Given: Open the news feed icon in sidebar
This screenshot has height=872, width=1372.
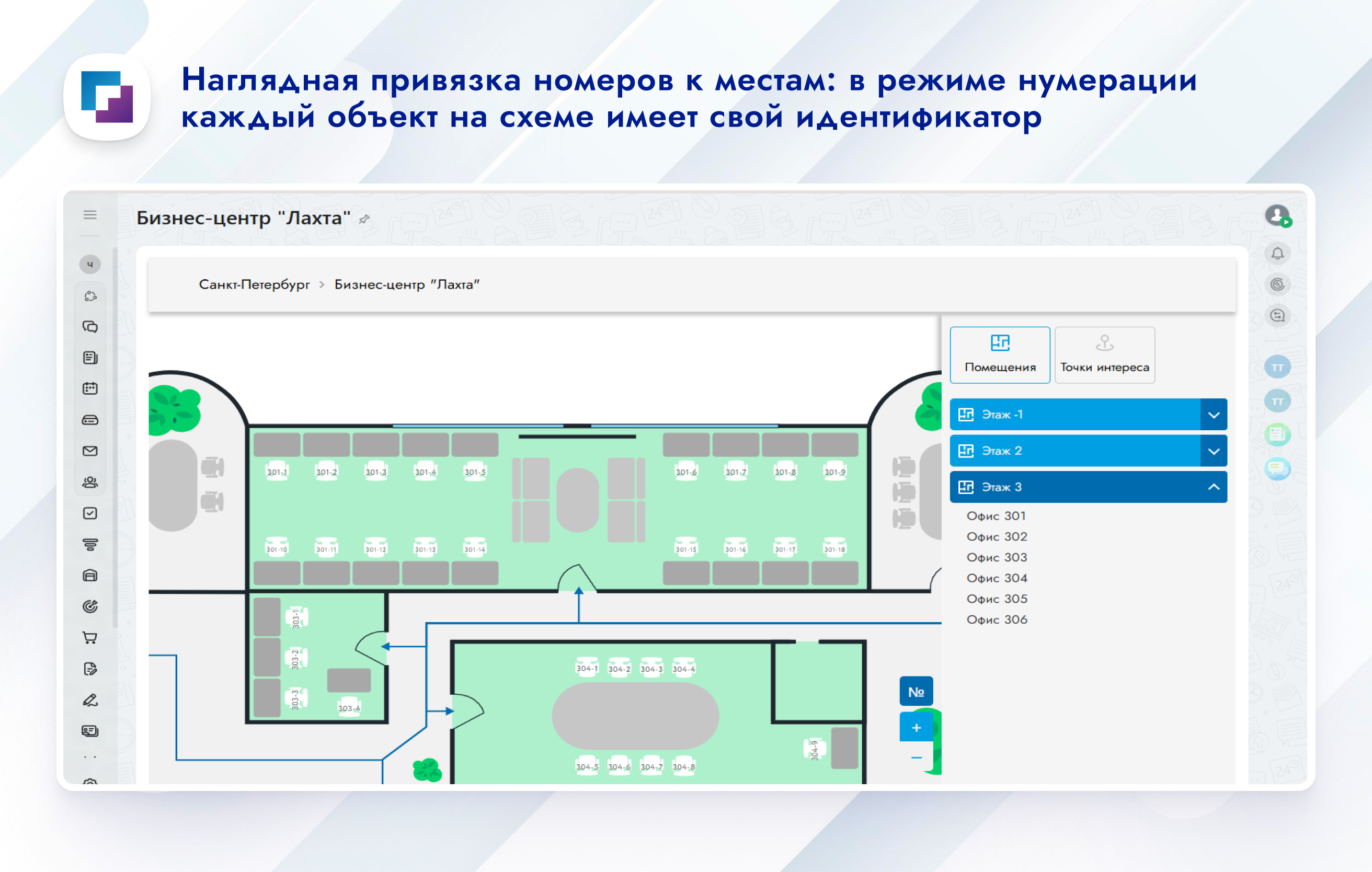Looking at the screenshot, I should [x=90, y=358].
